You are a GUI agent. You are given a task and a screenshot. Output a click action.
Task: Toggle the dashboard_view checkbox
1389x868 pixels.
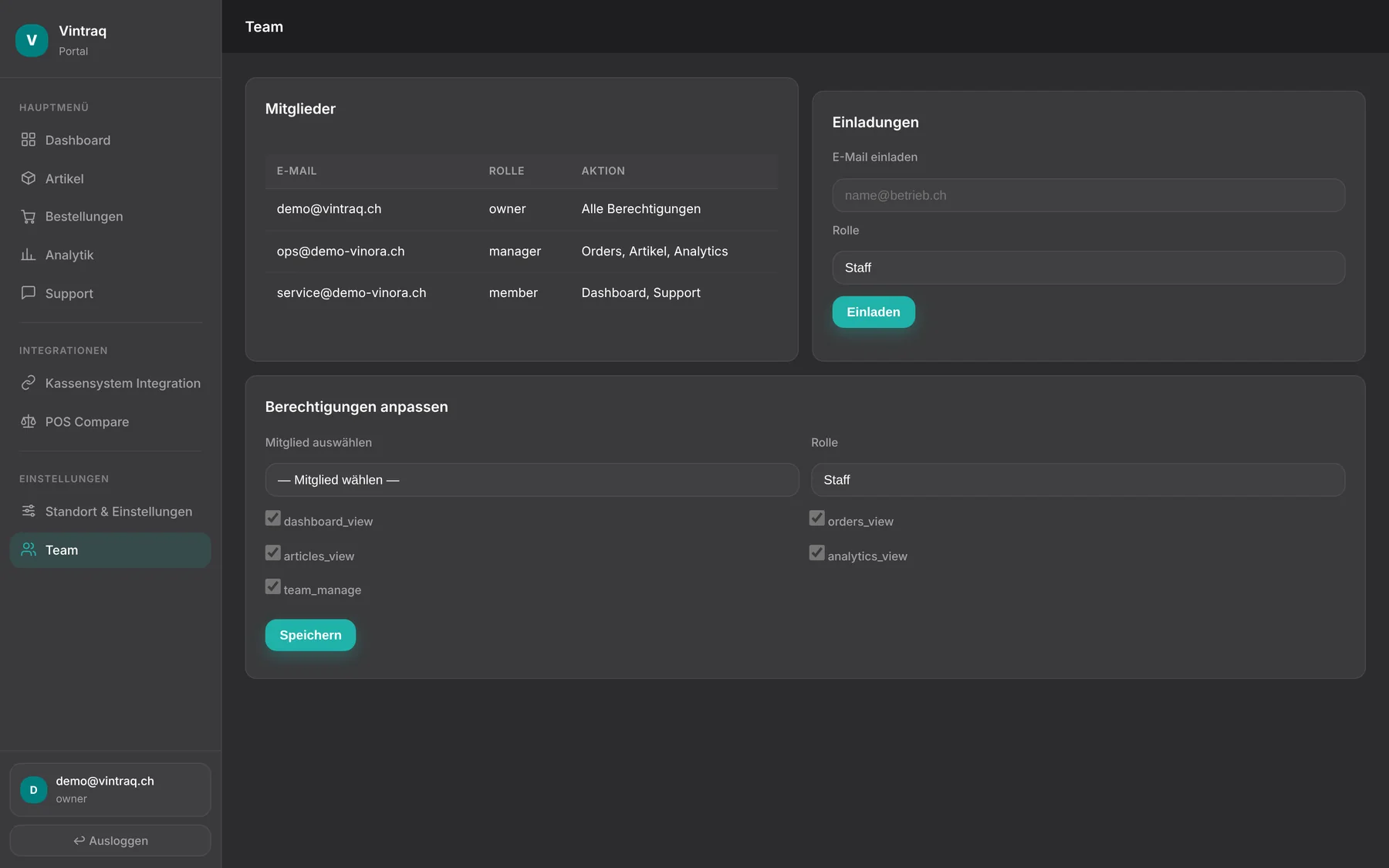tap(273, 518)
